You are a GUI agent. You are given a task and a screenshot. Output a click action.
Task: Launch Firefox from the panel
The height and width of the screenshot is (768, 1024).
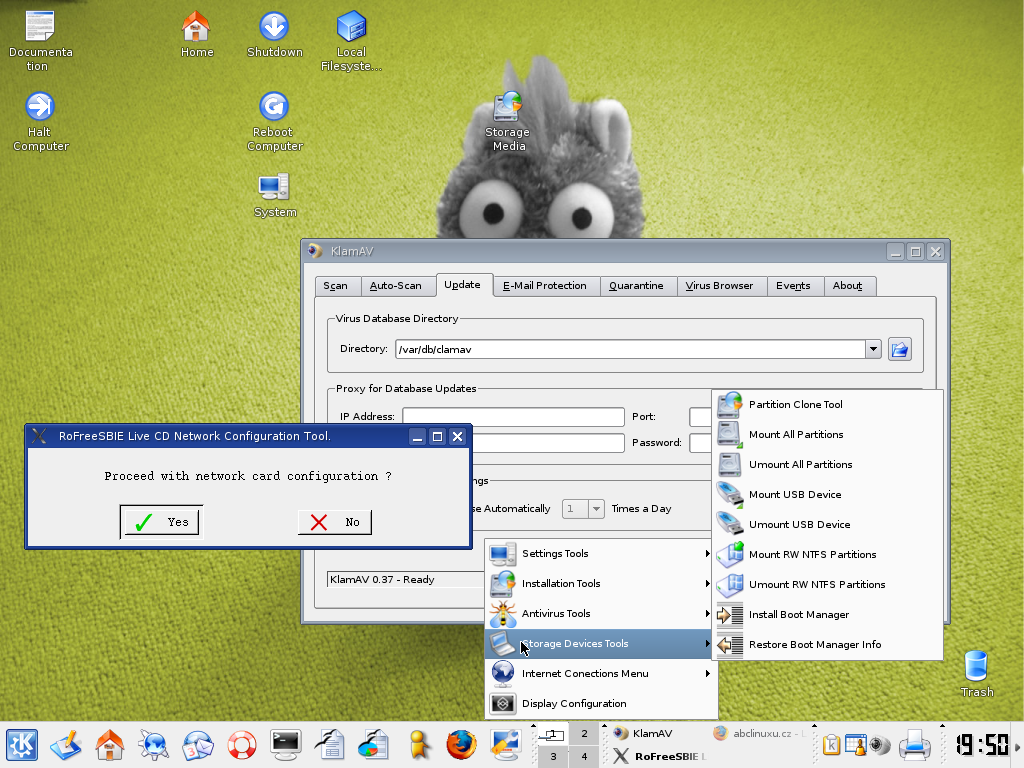[462, 744]
